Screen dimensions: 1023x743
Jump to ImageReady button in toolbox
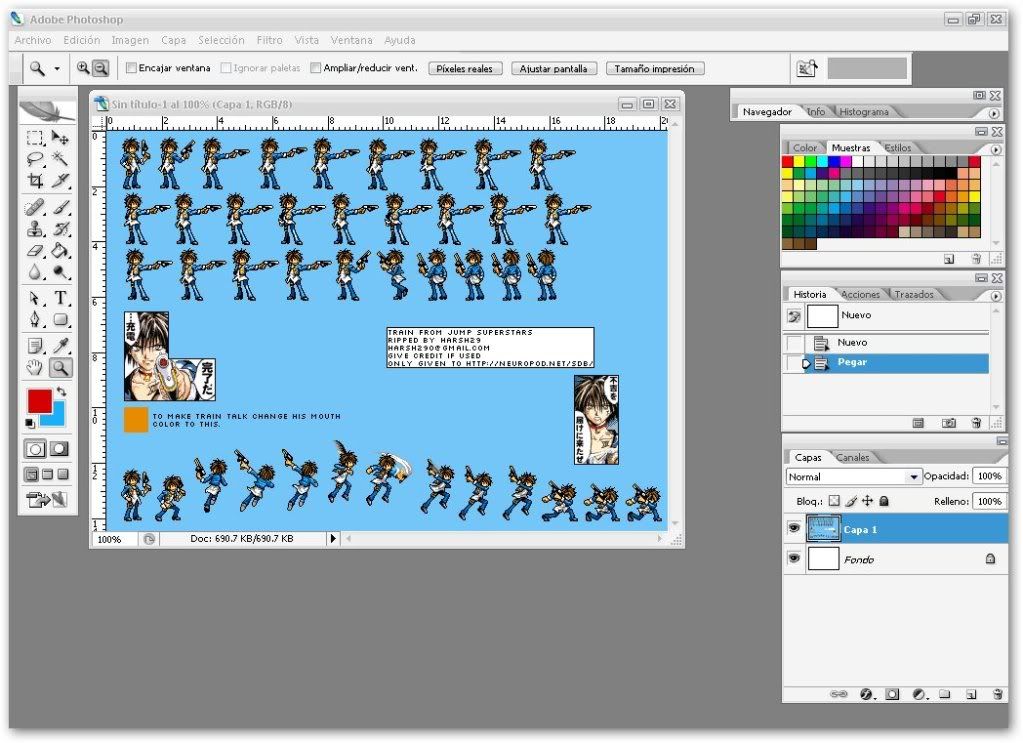click(47, 500)
